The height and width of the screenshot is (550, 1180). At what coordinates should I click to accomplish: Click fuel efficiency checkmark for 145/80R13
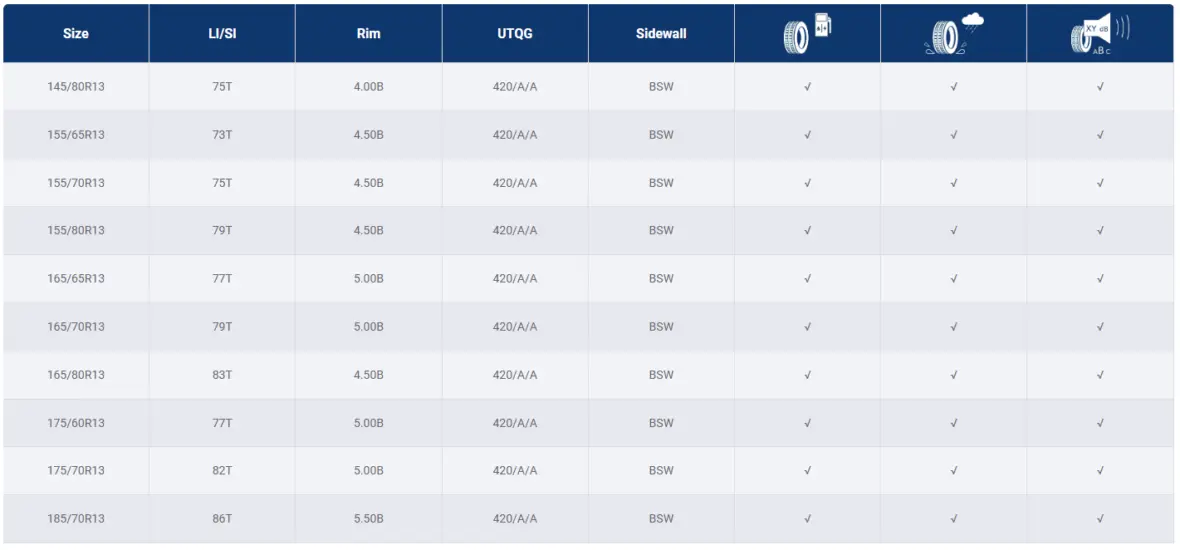(x=807, y=87)
